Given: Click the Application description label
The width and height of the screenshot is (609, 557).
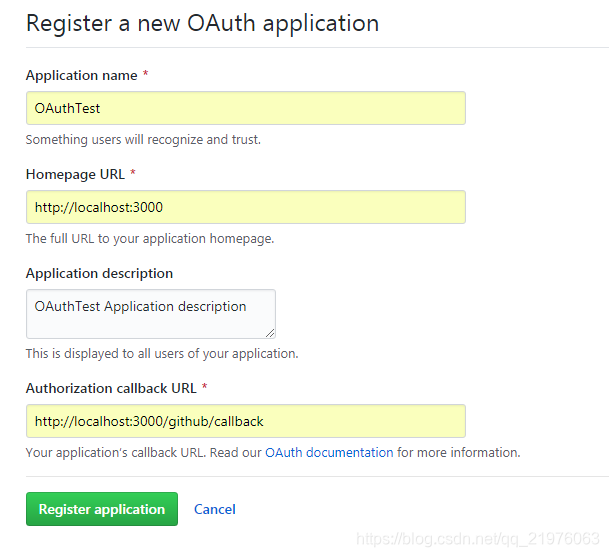Looking at the screenshot, I should pyautogui.click(x=99, y=273).
